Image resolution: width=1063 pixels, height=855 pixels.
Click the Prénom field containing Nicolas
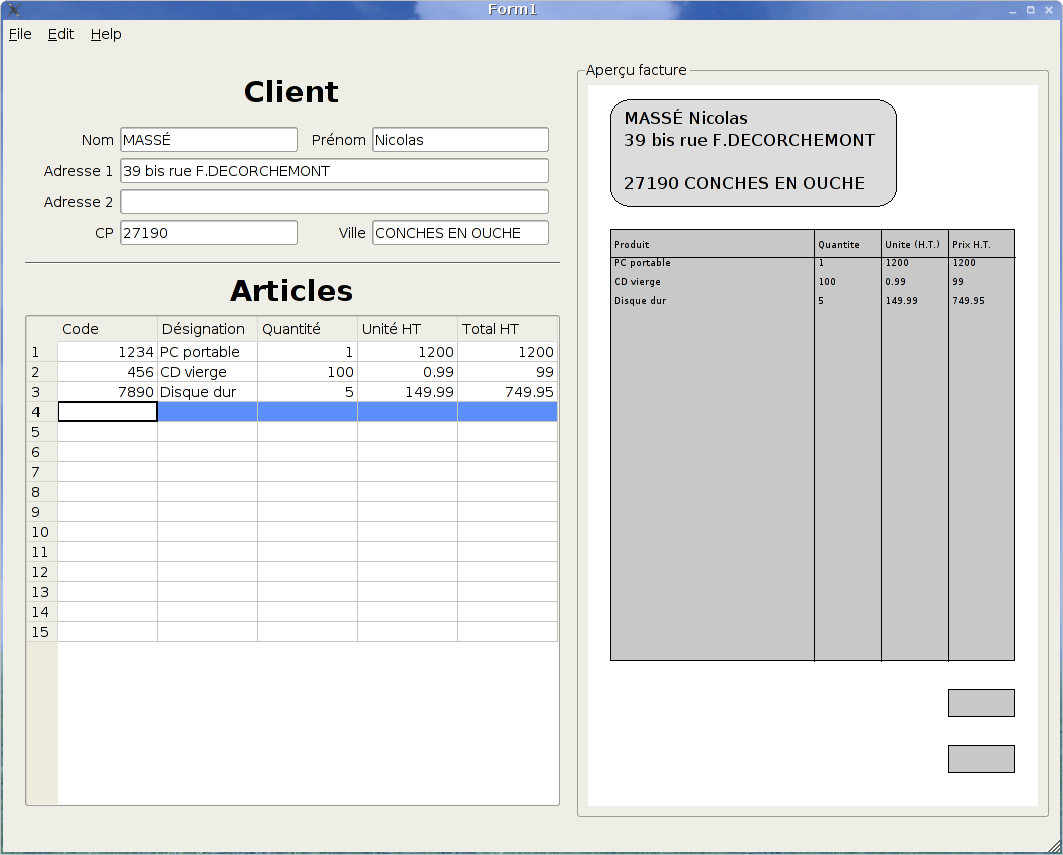click(460, 140)
